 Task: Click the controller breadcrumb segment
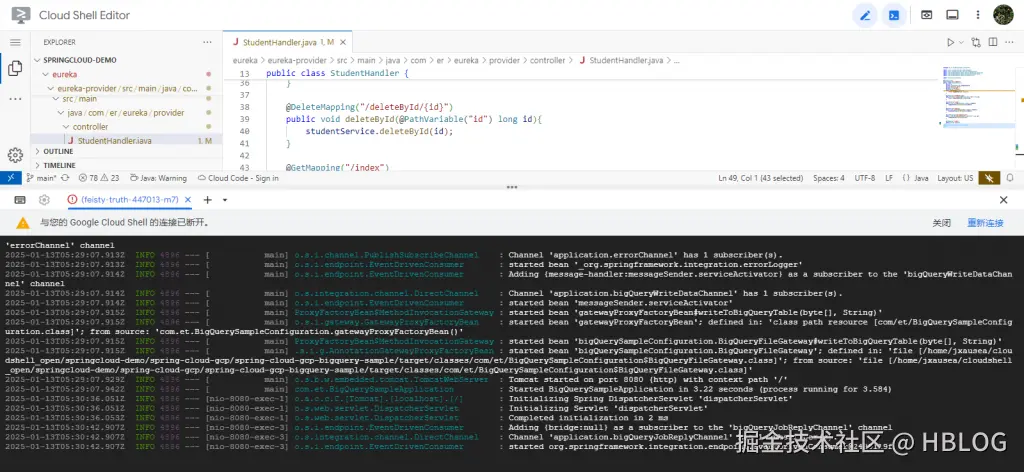click(547, 60)
